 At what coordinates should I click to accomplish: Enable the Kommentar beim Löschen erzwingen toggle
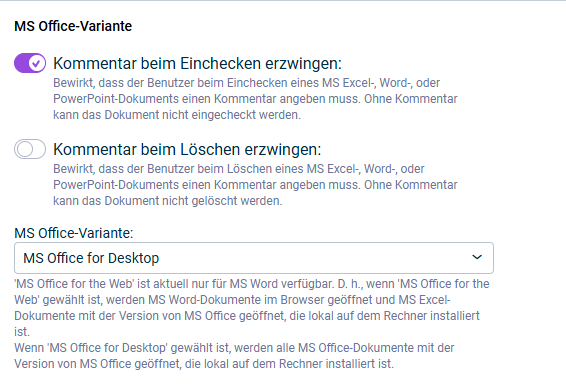point(30,149)
